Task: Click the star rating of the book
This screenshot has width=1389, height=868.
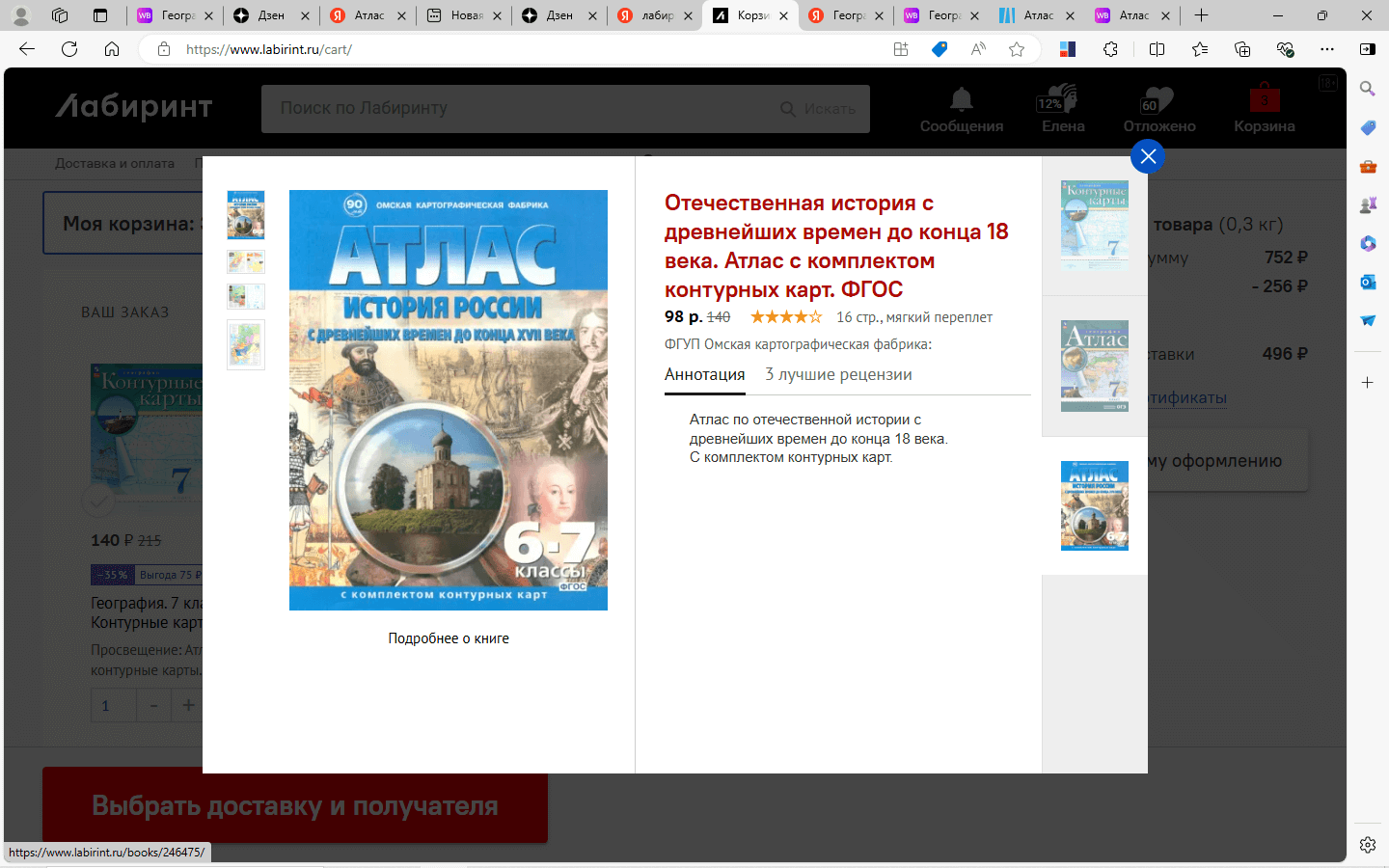Action: coord(786,317)
